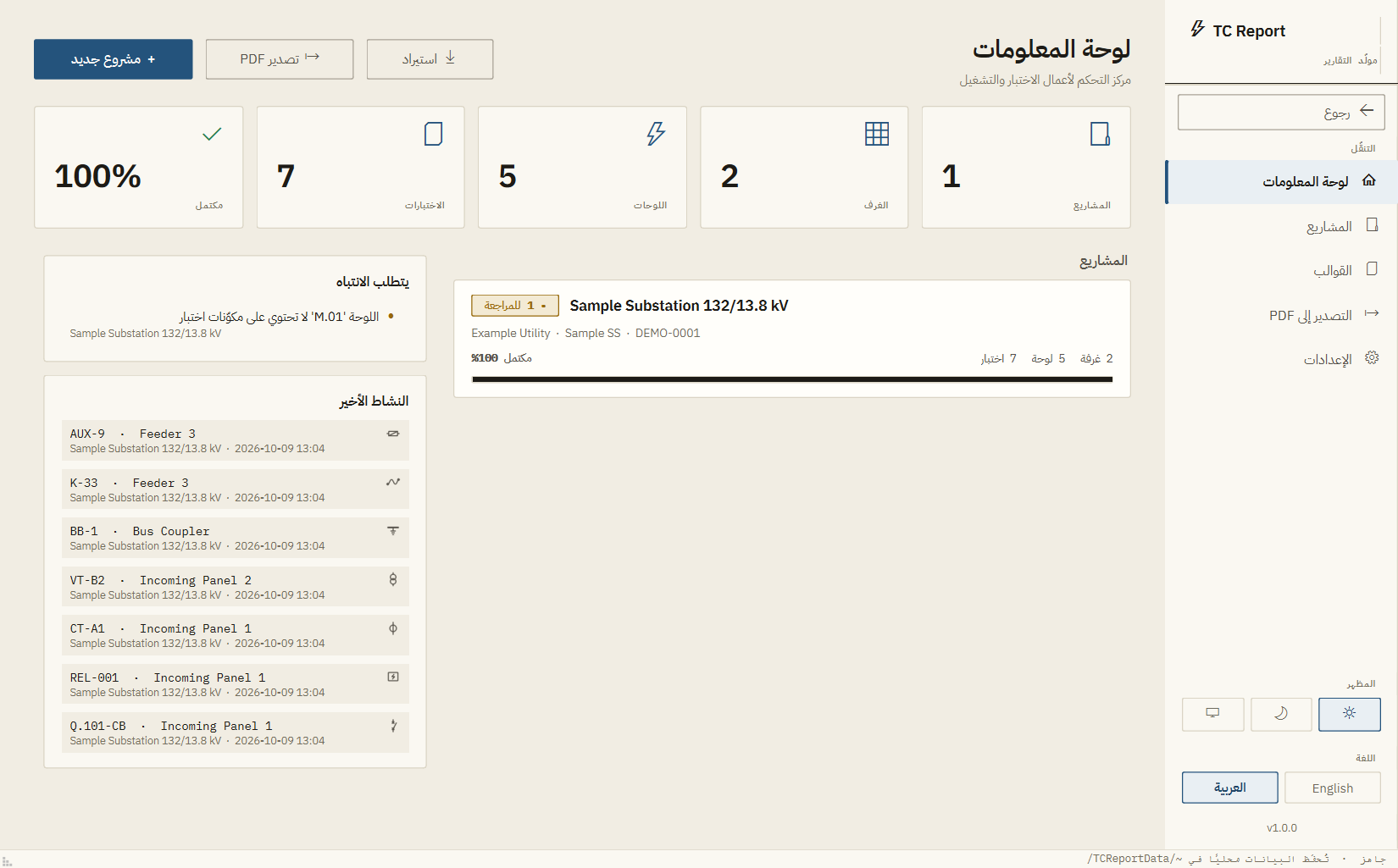
Task: Click the projects icon beside المشاريع in sidebar
Action: (1372, 225)
